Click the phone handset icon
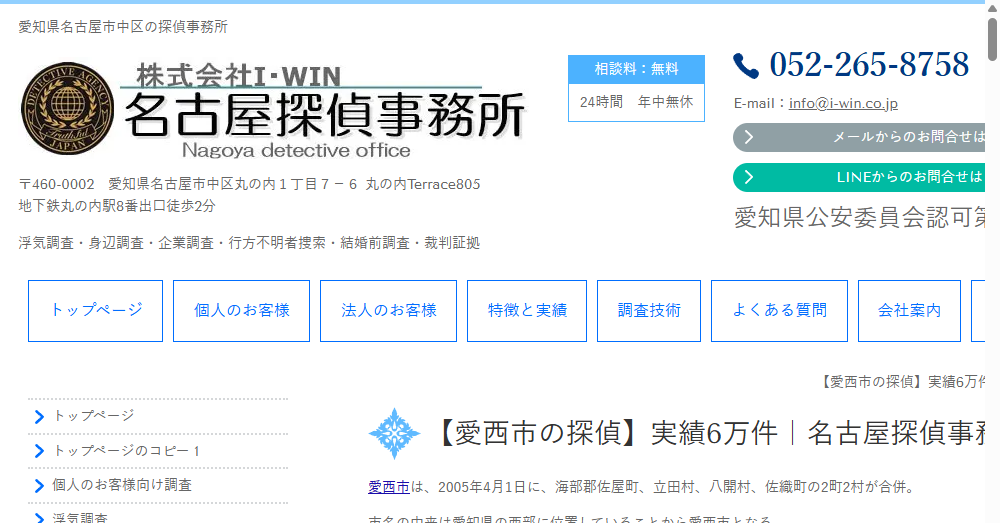This screenshot has height=523, width=1000. (x=746, y=66)
